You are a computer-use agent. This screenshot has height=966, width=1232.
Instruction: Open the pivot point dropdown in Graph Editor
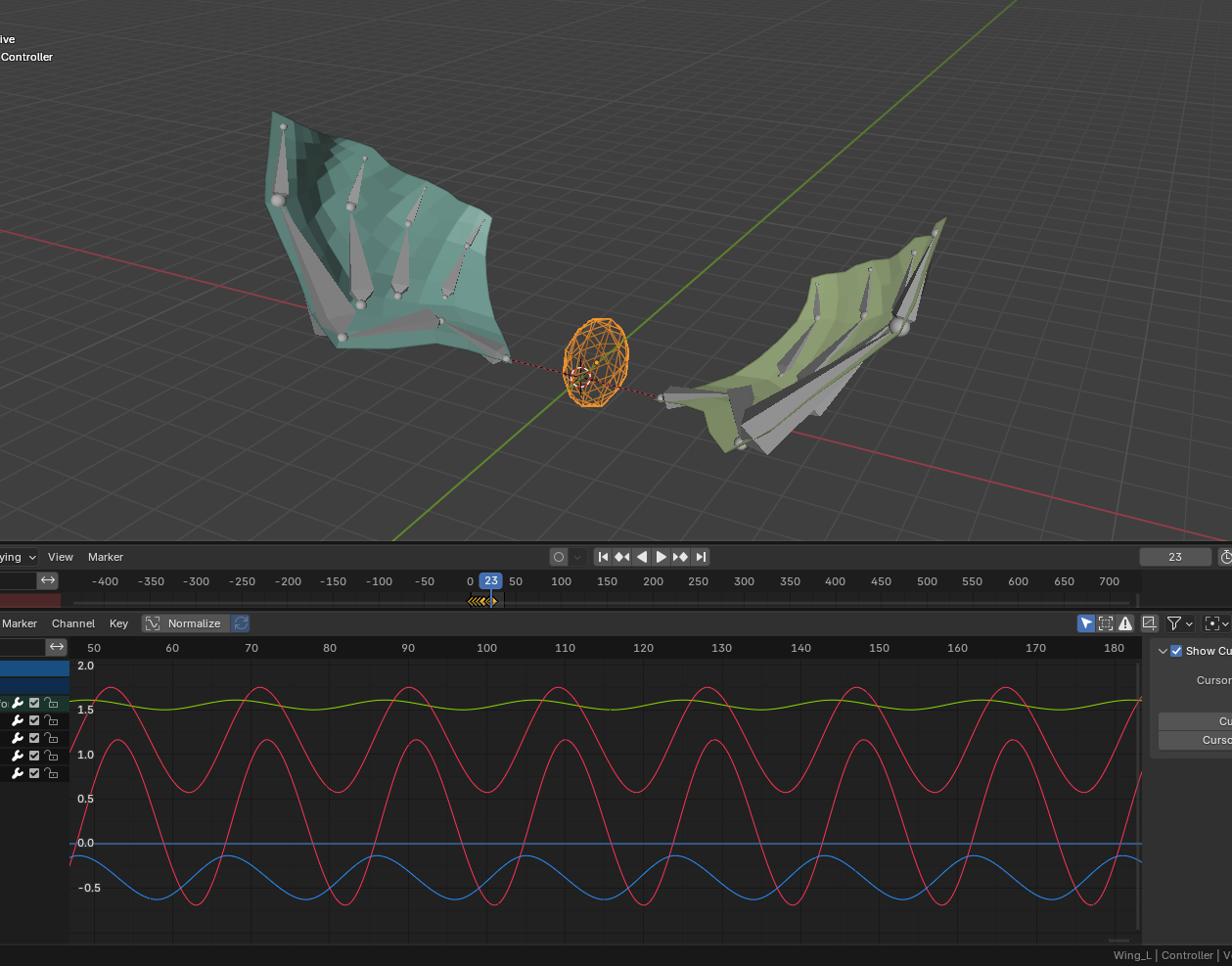pos(1224,623)
